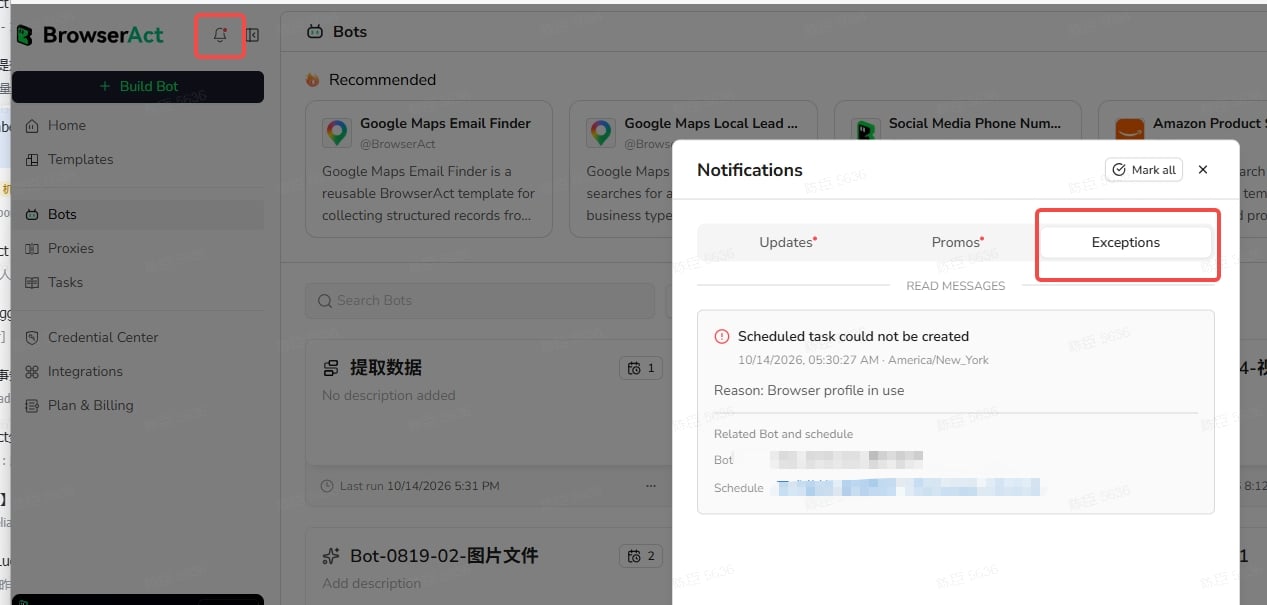Click Add description under Bot-0819-02
This screenshot has height=605, width=1267.
(x=372, y=583)
